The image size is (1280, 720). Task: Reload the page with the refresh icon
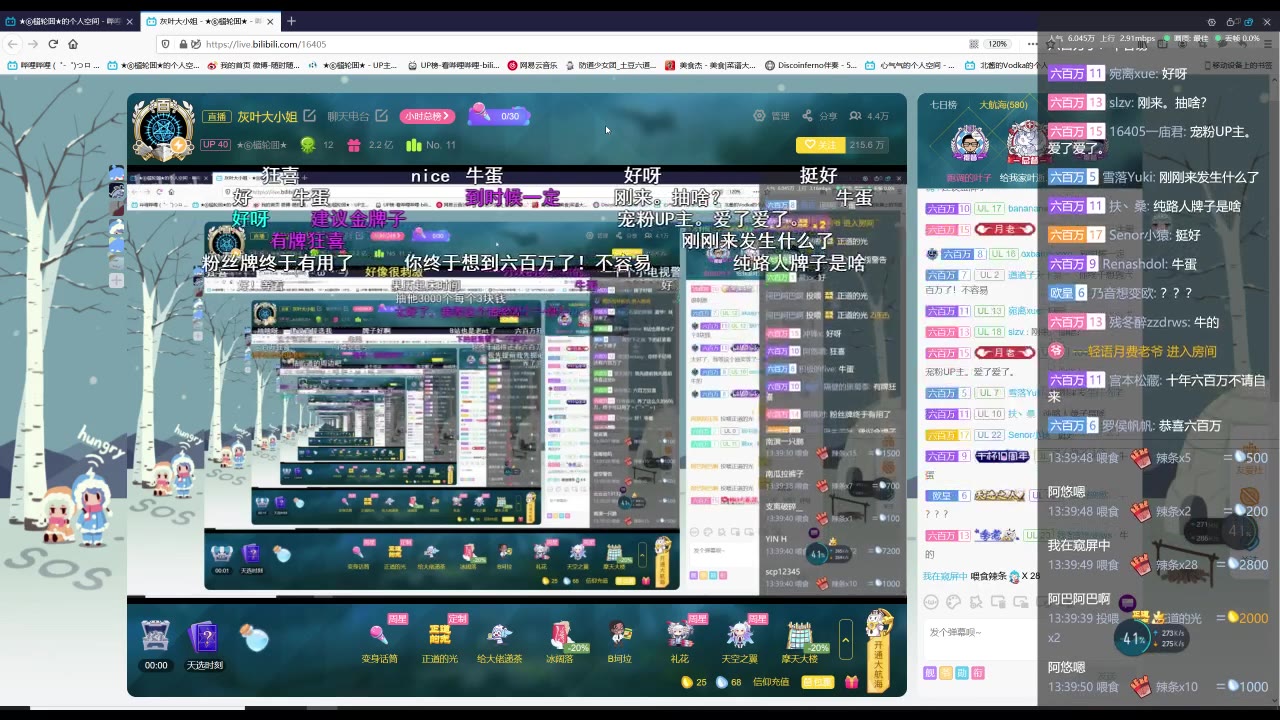53,44
